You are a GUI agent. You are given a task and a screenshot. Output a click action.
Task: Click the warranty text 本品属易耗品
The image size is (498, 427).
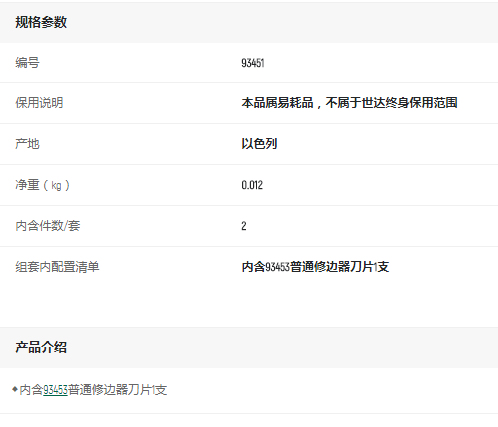pos(277,103)
